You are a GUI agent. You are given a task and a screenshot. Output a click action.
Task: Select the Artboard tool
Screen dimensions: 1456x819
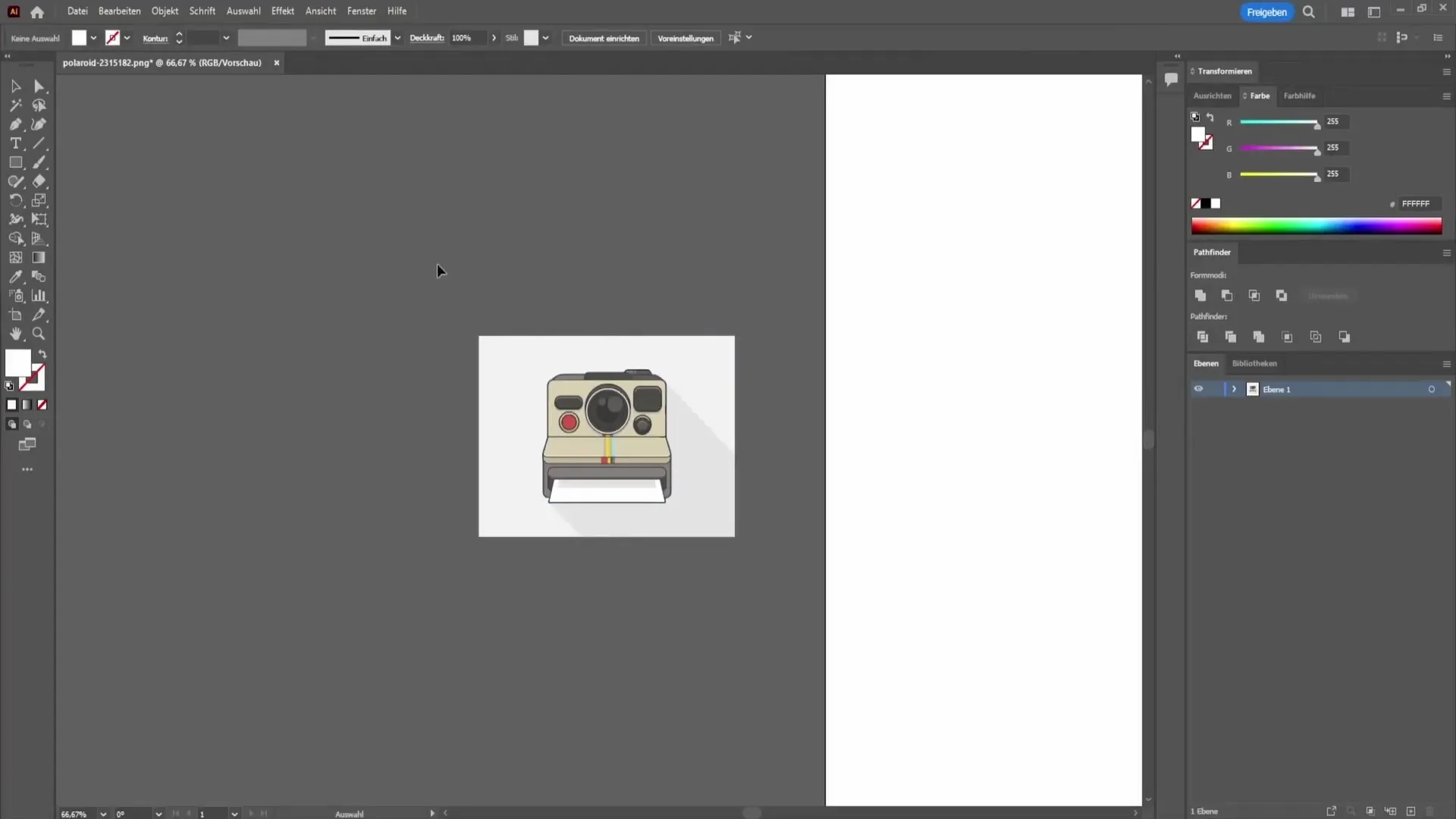[15, 315]
